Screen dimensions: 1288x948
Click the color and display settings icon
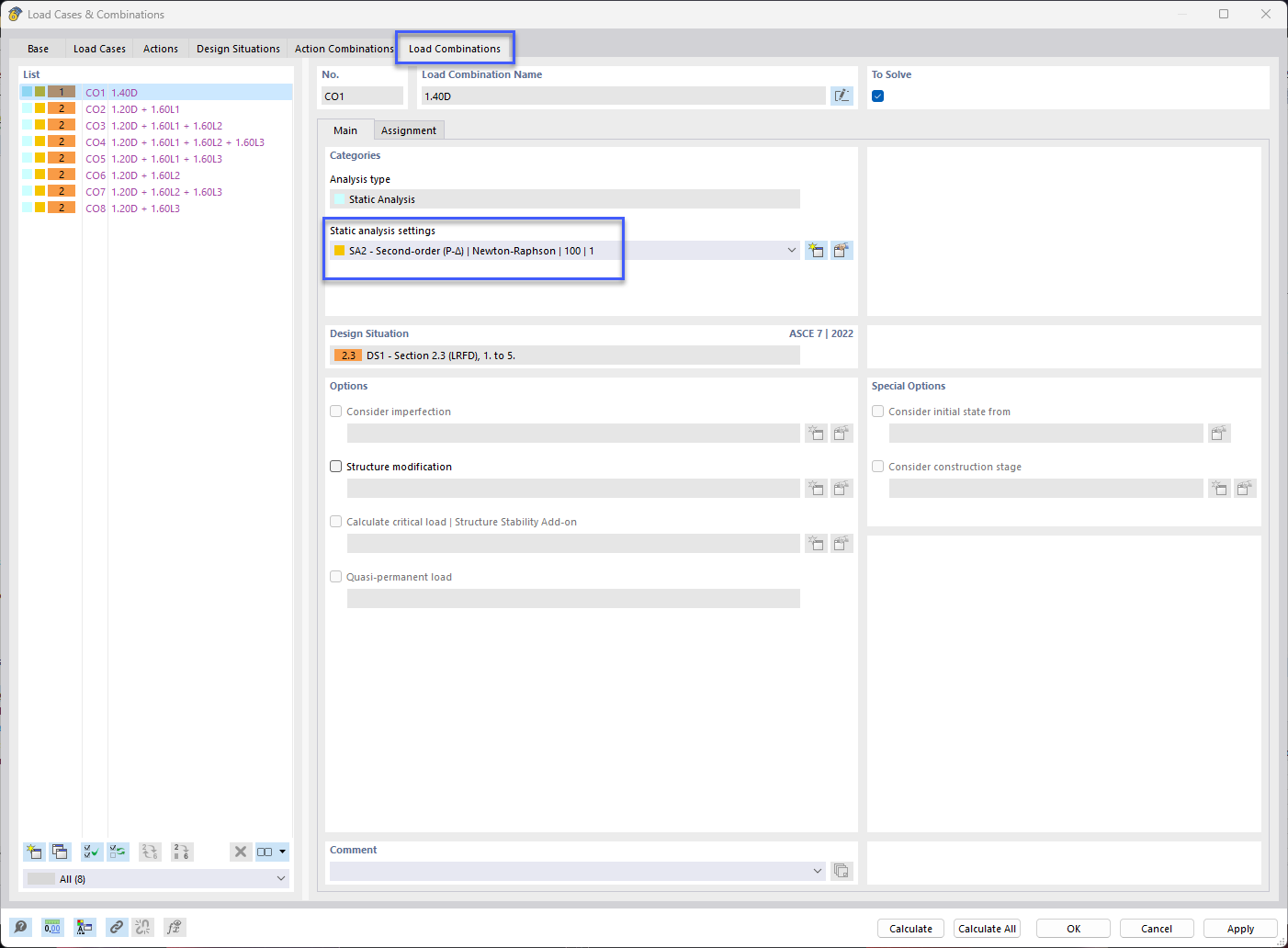[85, 927]
